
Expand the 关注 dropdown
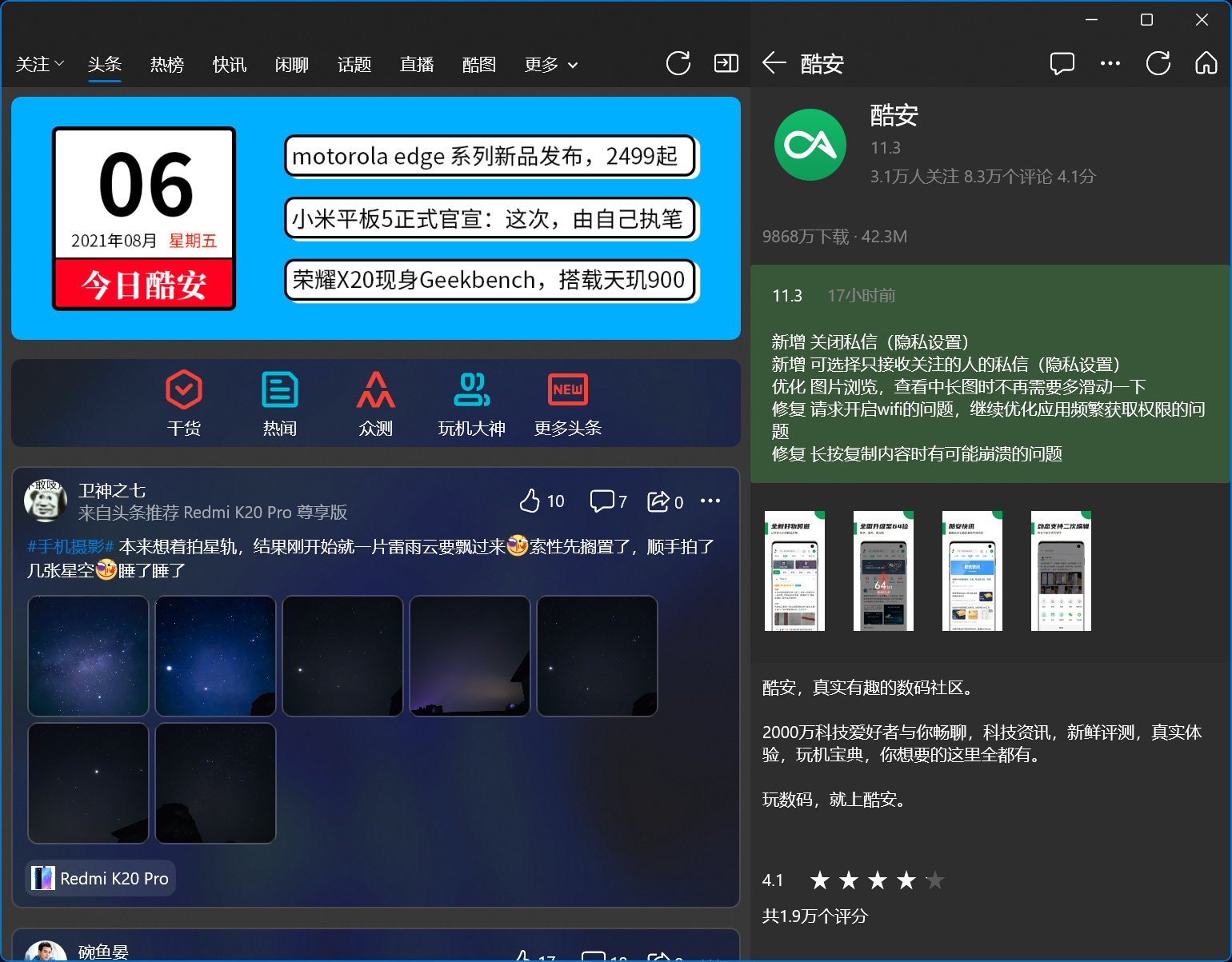(x=39, y=64)
